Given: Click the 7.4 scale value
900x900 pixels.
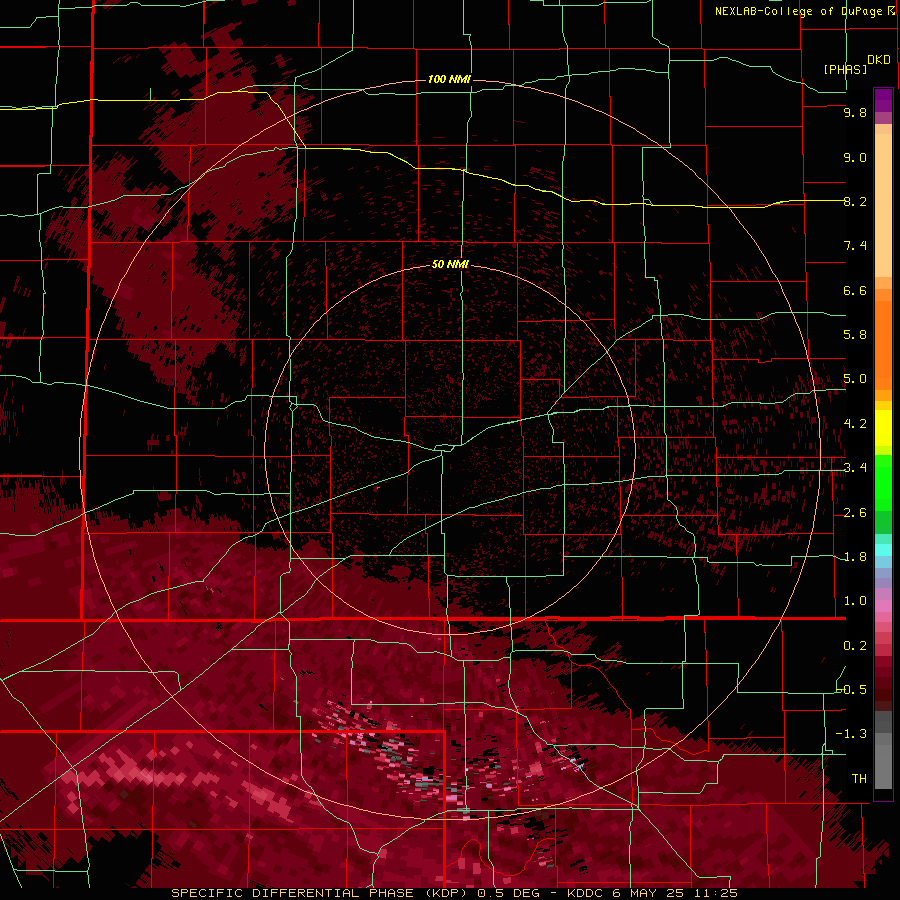Looking at the screenshot, I should [855, 246].
